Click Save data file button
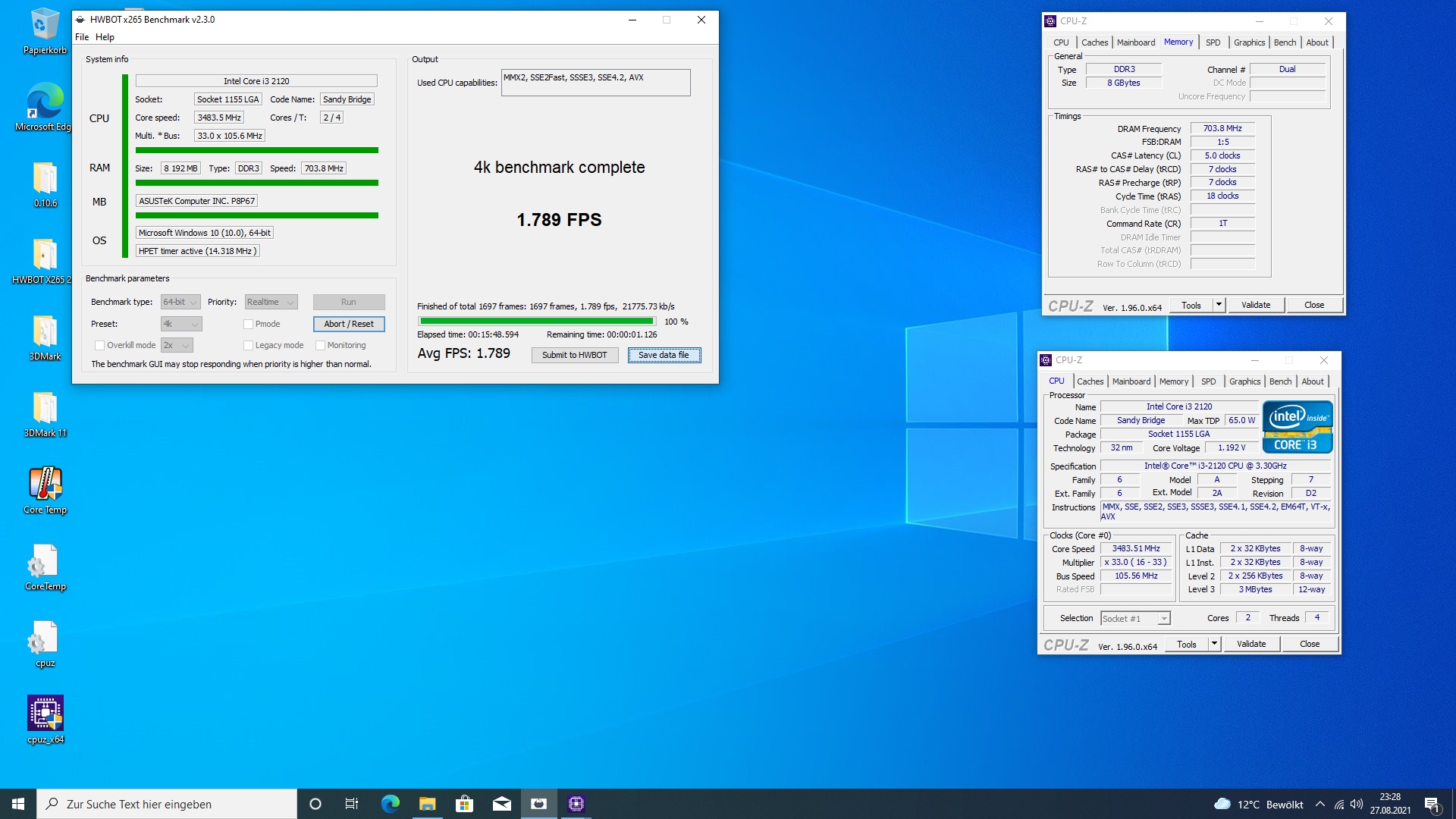The height and width of the screenshot is (819, 1456). [664, 355]
